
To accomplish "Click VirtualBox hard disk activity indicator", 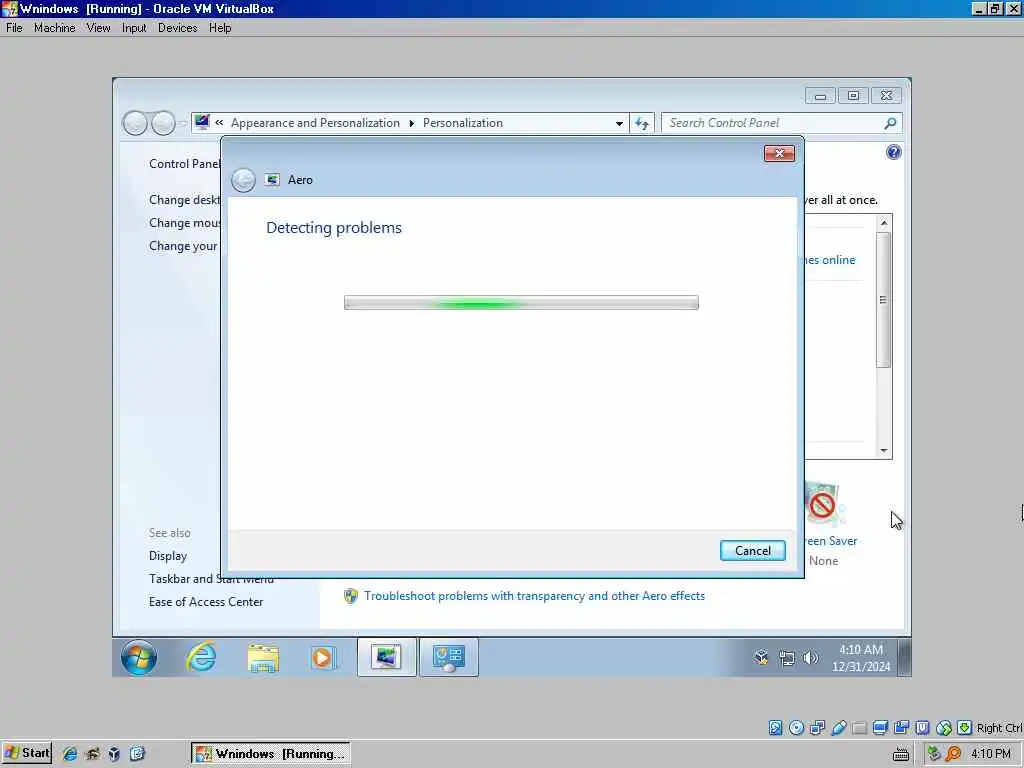I will click(775, 728).
